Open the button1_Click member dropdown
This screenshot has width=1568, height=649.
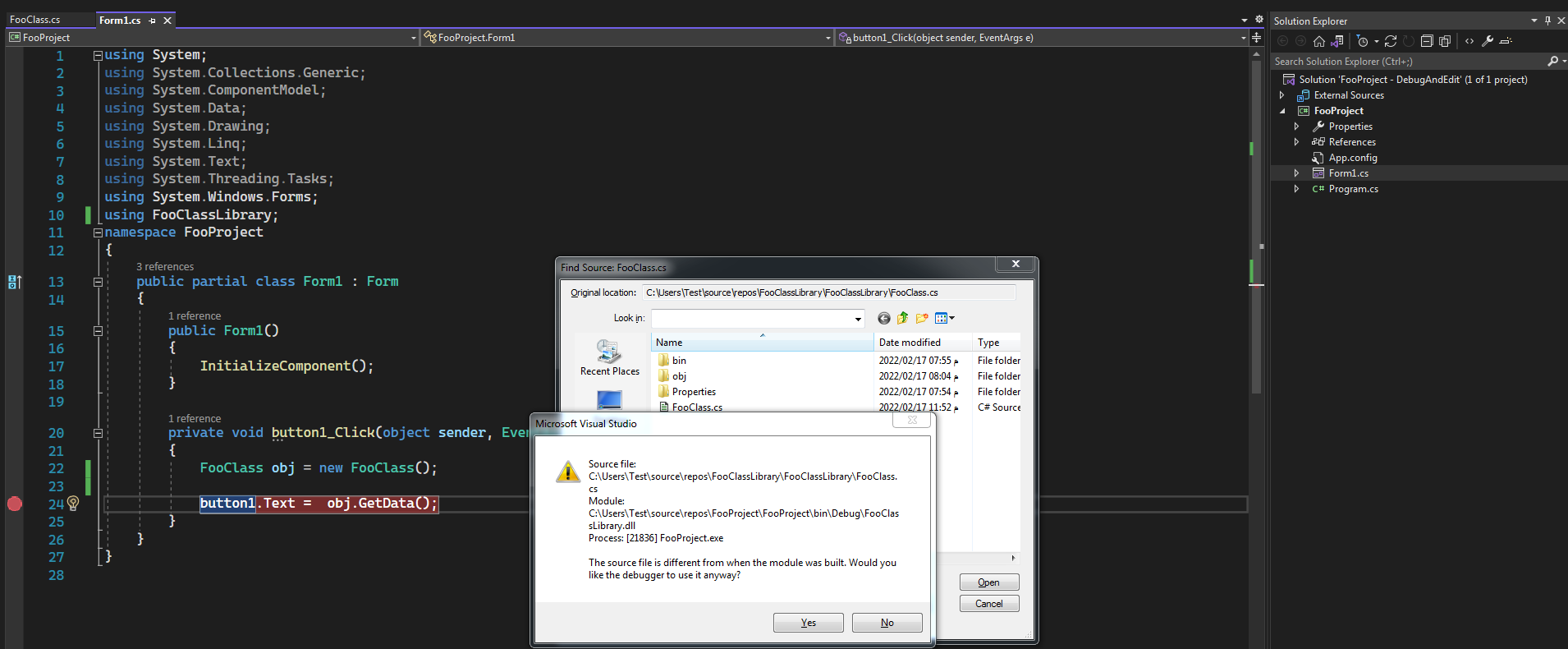point(1243,38)
